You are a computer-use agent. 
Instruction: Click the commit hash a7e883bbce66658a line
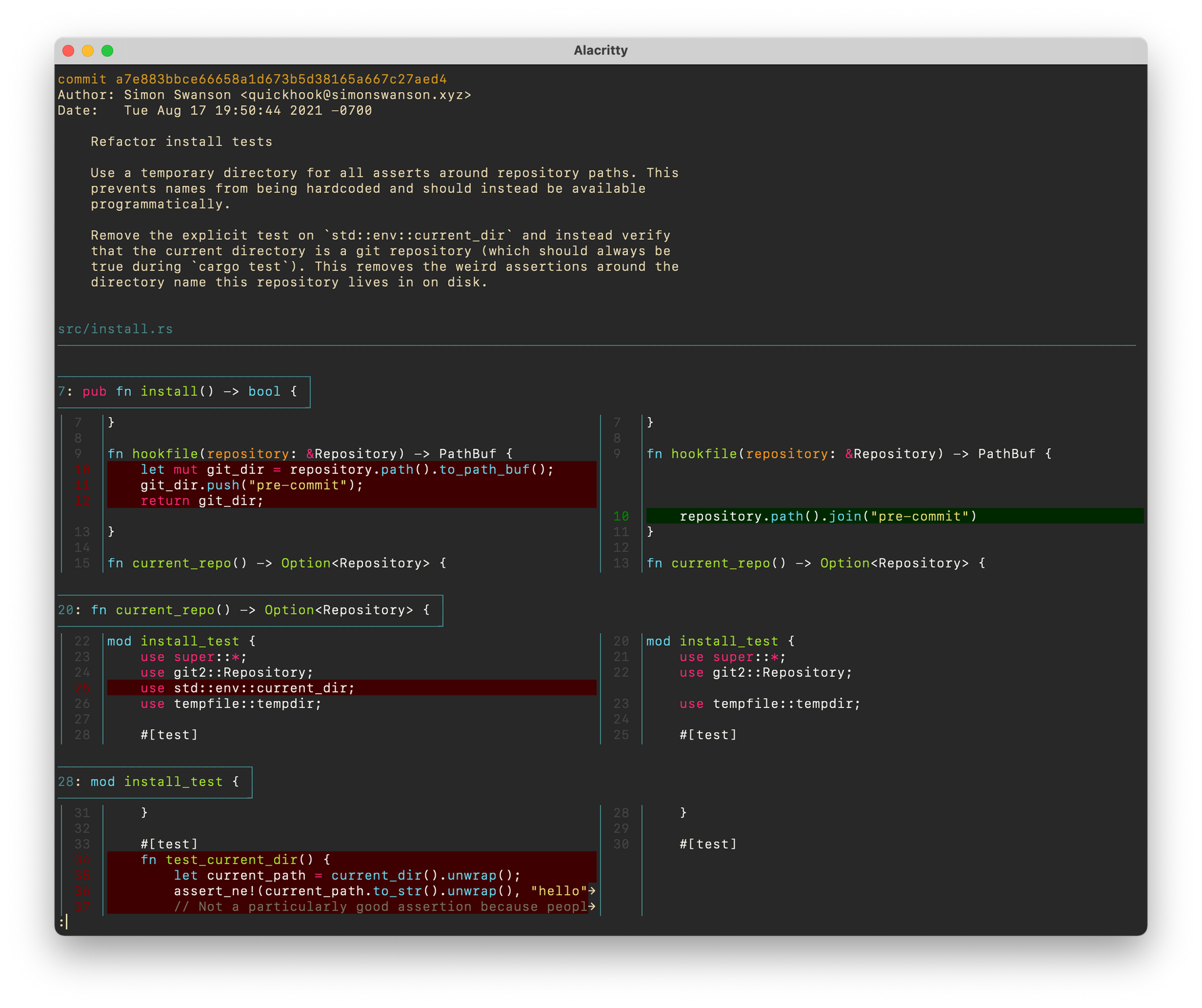click(x=252, y=80)
